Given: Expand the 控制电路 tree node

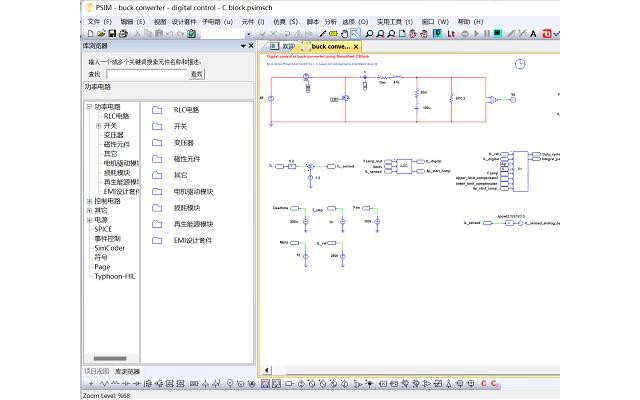Looking at the screenshot, I should [89, 201].
